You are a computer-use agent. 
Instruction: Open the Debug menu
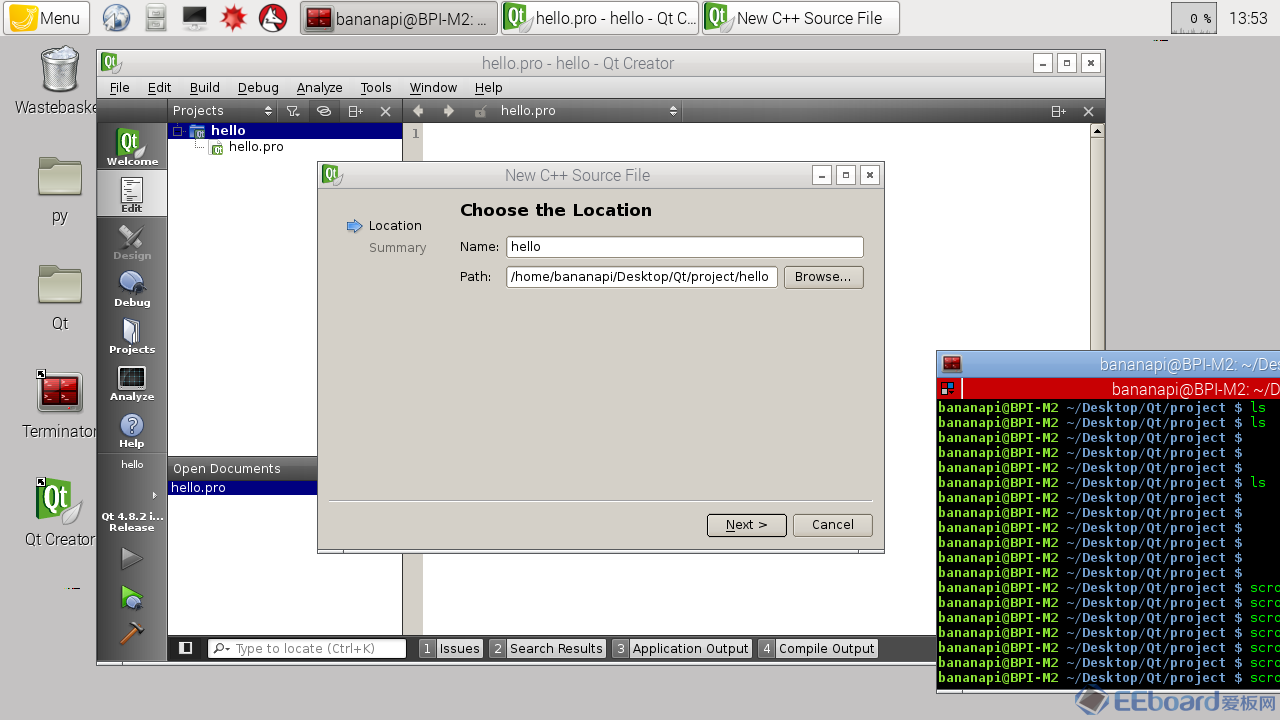258,88
